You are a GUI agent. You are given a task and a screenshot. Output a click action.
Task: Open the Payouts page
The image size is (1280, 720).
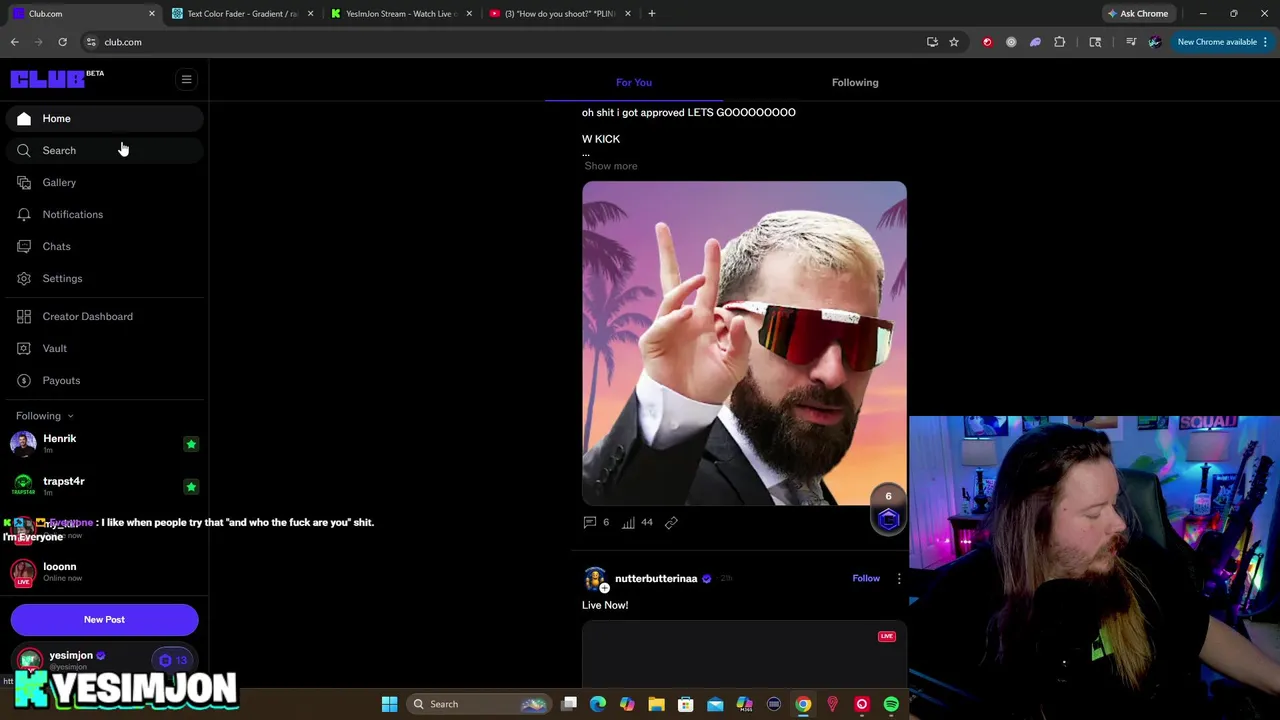coord(104,380)
